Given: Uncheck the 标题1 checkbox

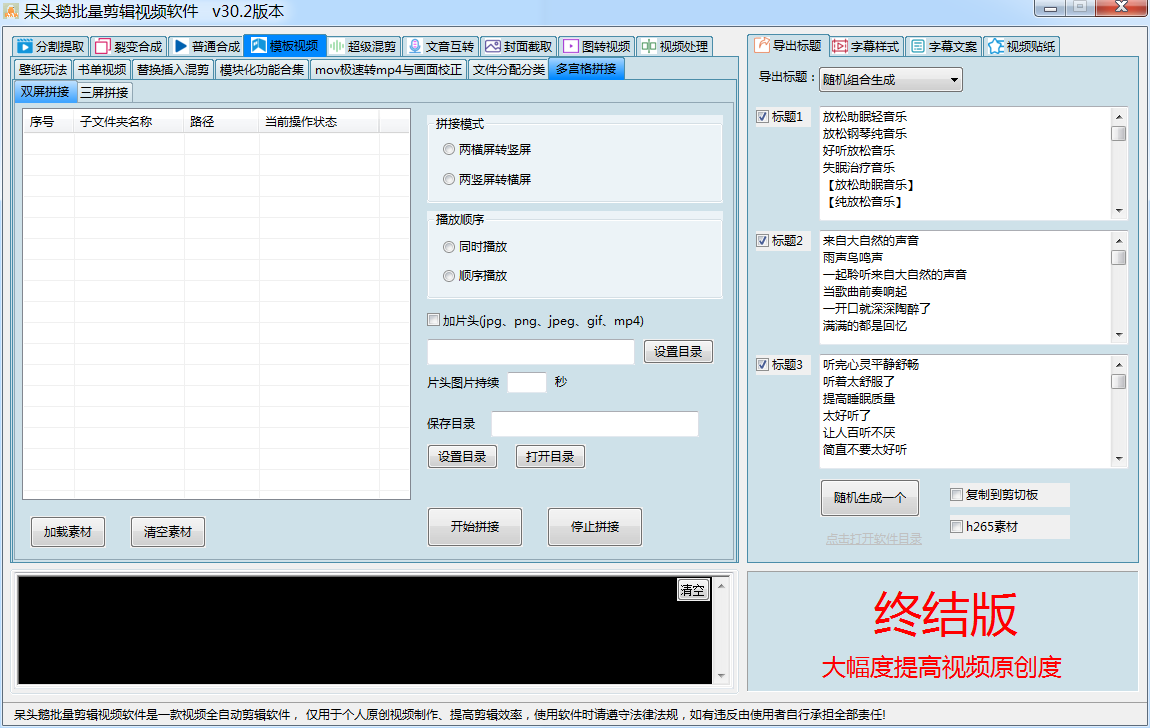Looking at the screenshot, I should tap(762, 117).
